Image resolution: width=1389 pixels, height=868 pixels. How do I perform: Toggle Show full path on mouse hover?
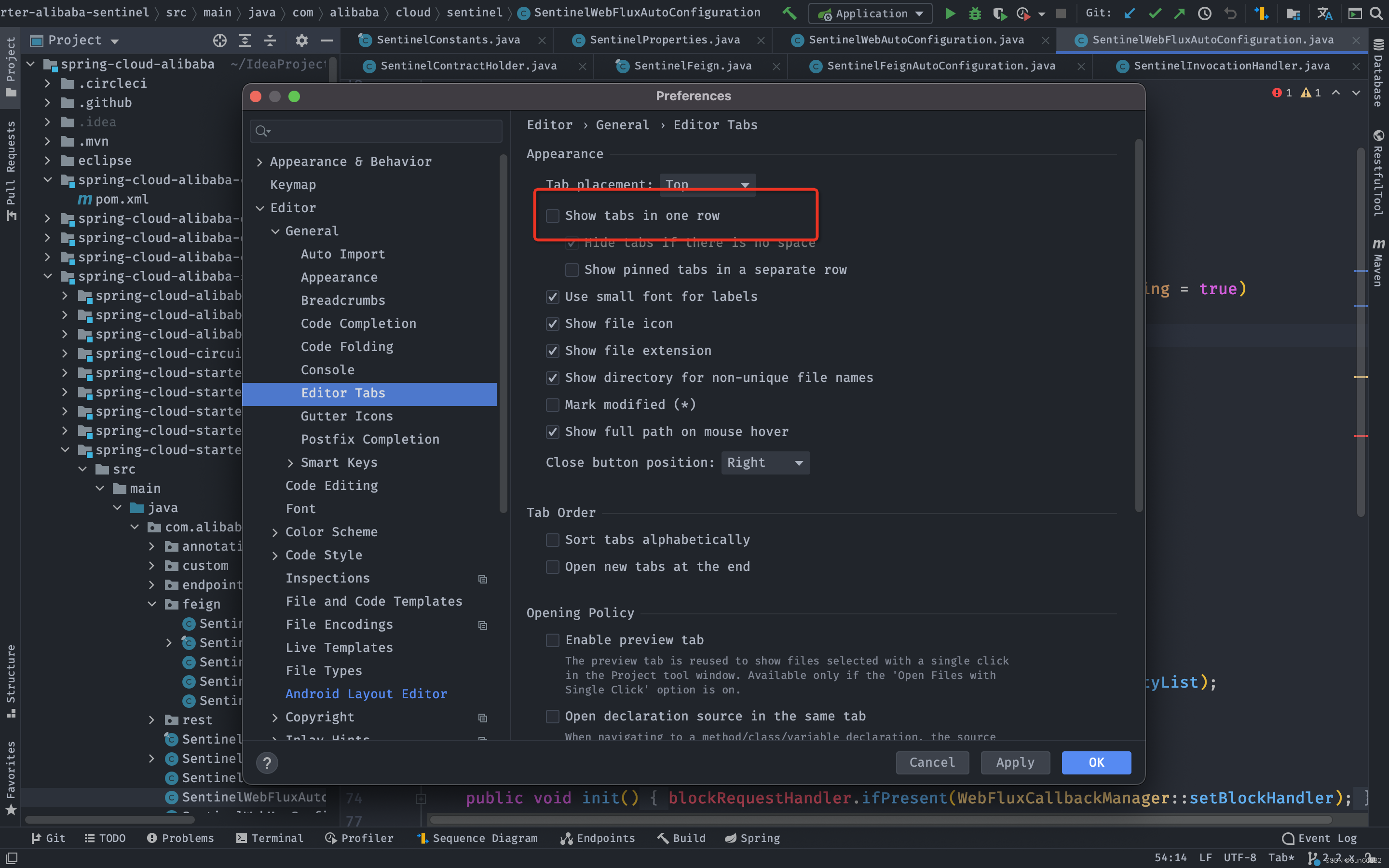pyautogui.click(x=552, y=432)
